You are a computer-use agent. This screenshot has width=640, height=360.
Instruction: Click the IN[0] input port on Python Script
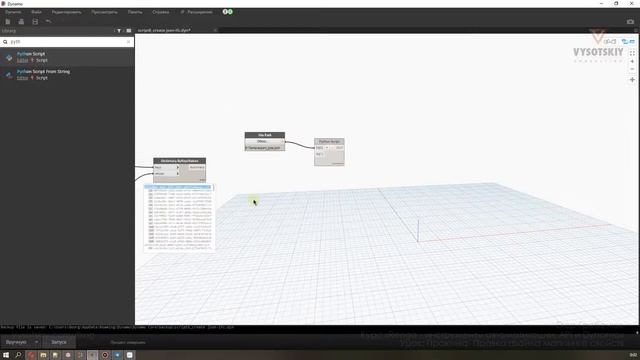point(320,148)
